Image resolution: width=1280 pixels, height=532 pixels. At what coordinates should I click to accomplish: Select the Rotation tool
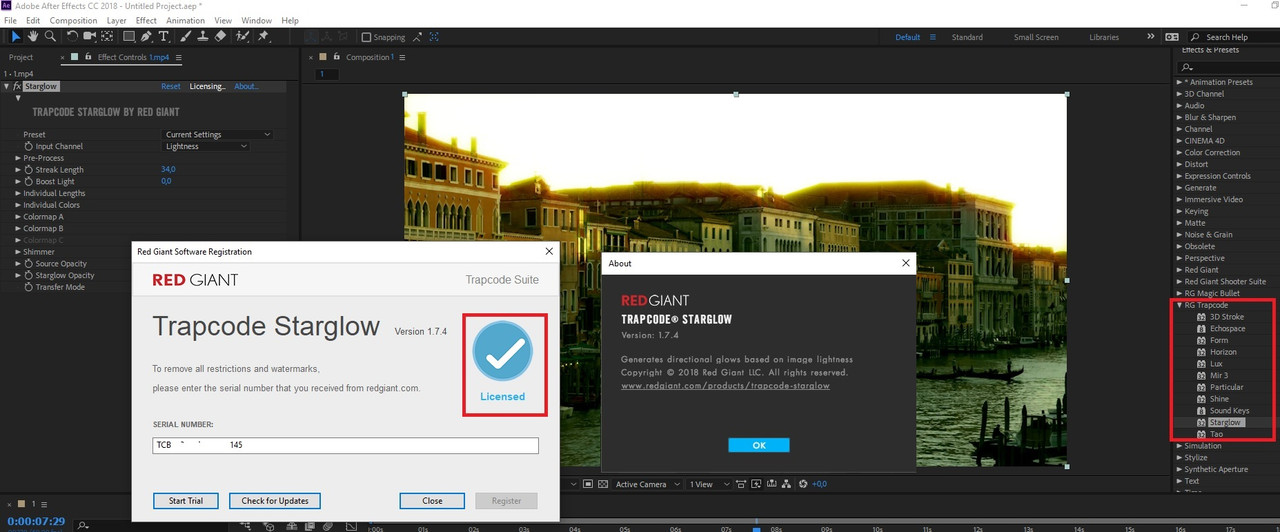[74, 37]
